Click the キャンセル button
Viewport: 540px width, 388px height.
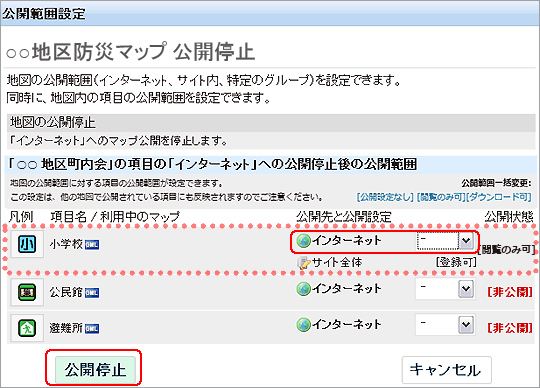(446, 370)
